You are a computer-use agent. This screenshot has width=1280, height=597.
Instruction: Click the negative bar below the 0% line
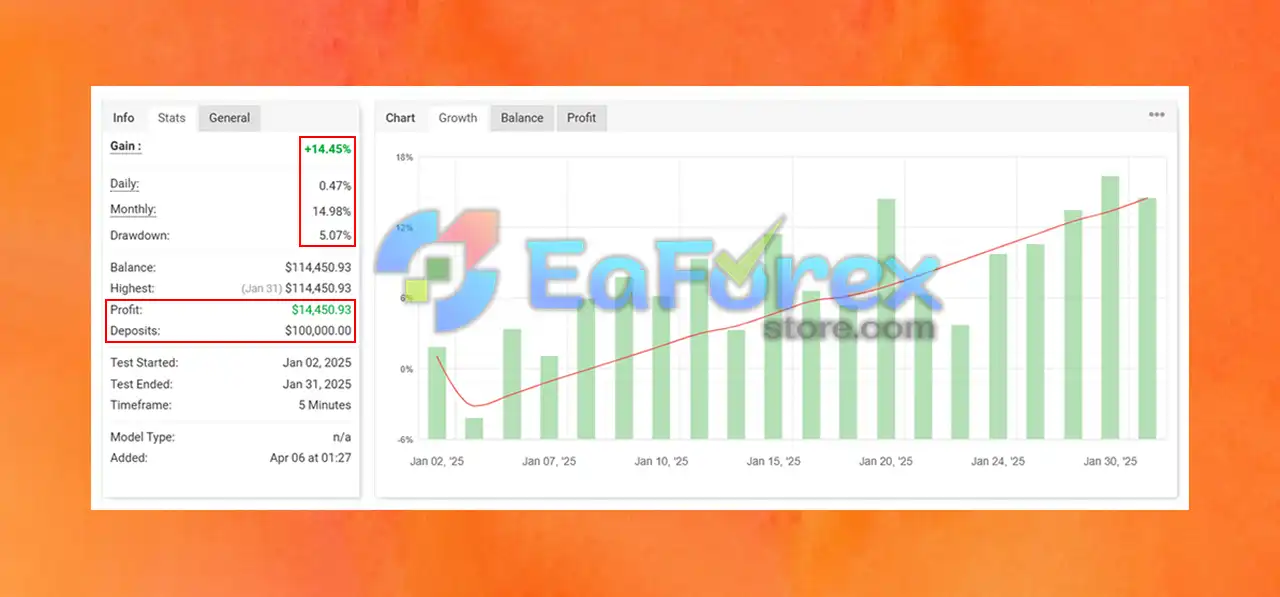(474, 428)
